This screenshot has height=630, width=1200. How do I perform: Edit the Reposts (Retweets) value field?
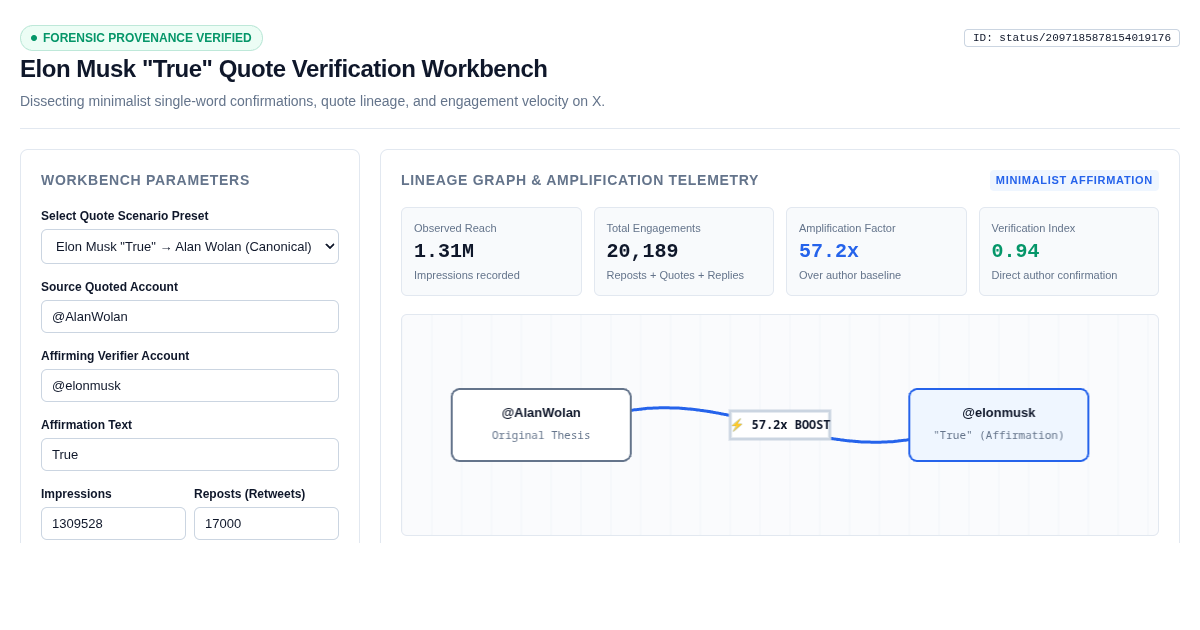pyautogui.click(x=266, y=523)
